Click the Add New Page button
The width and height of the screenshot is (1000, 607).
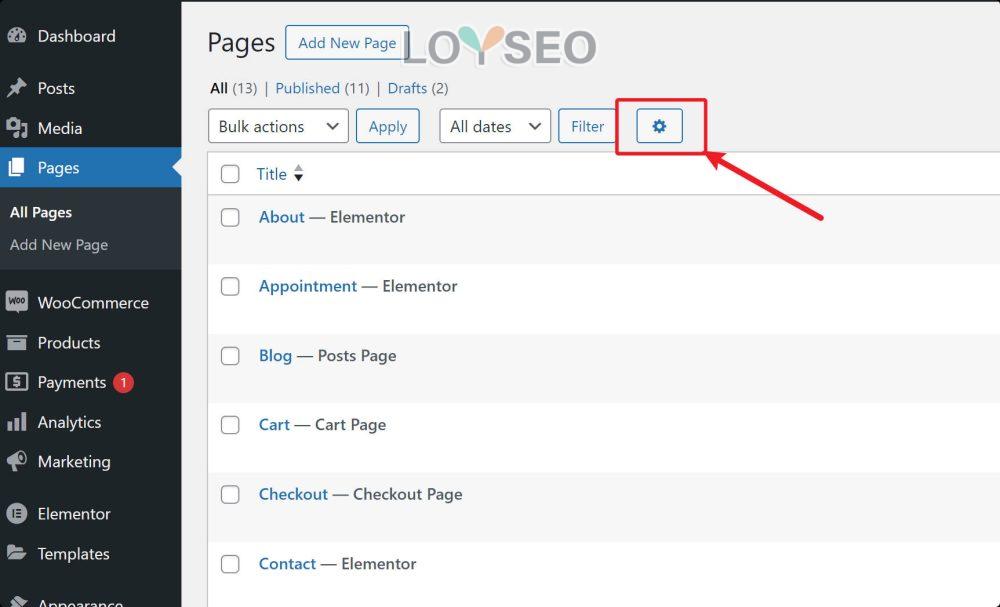(347, 43)
